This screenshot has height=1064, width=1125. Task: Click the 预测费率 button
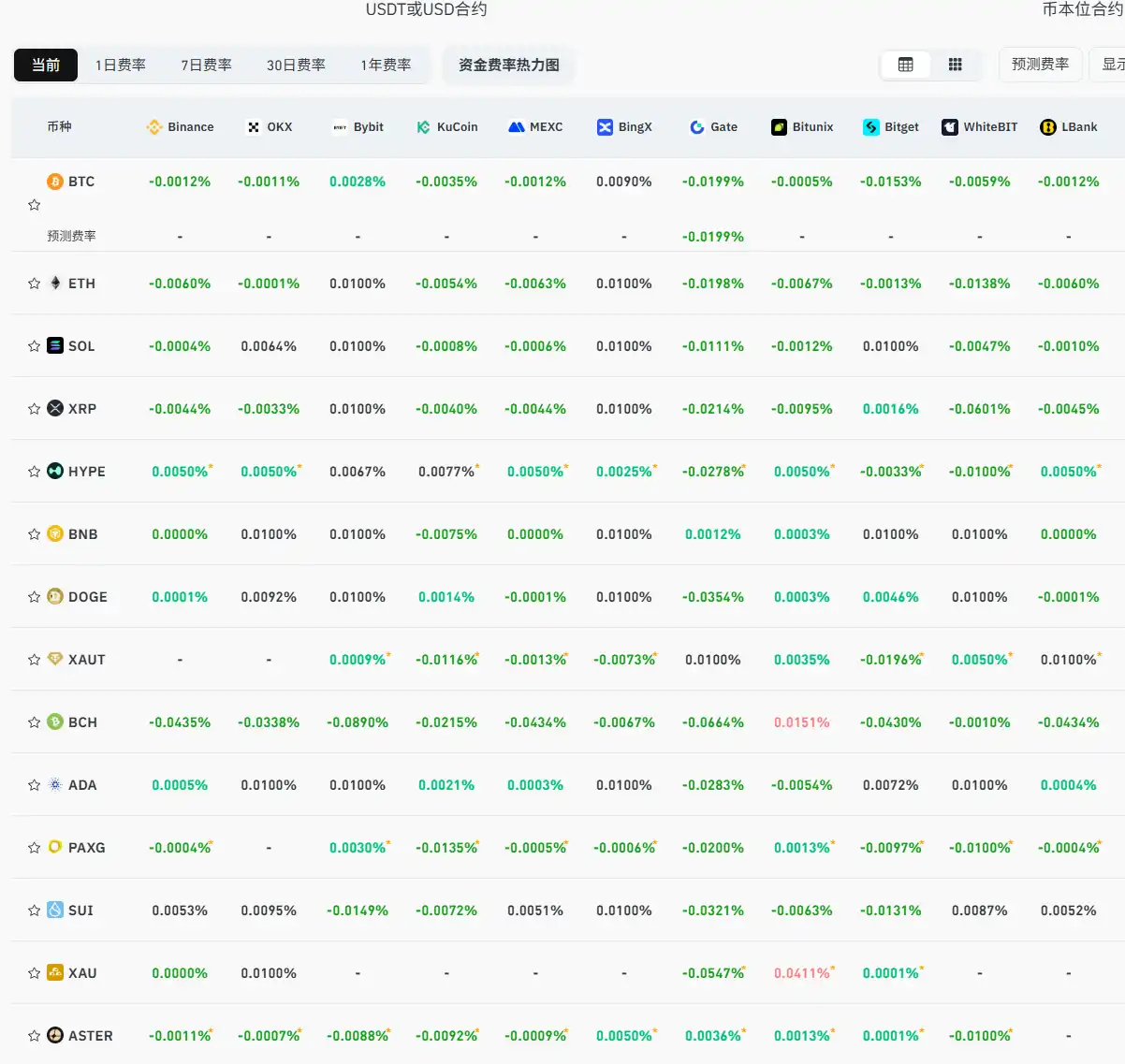click(1040, 65)
